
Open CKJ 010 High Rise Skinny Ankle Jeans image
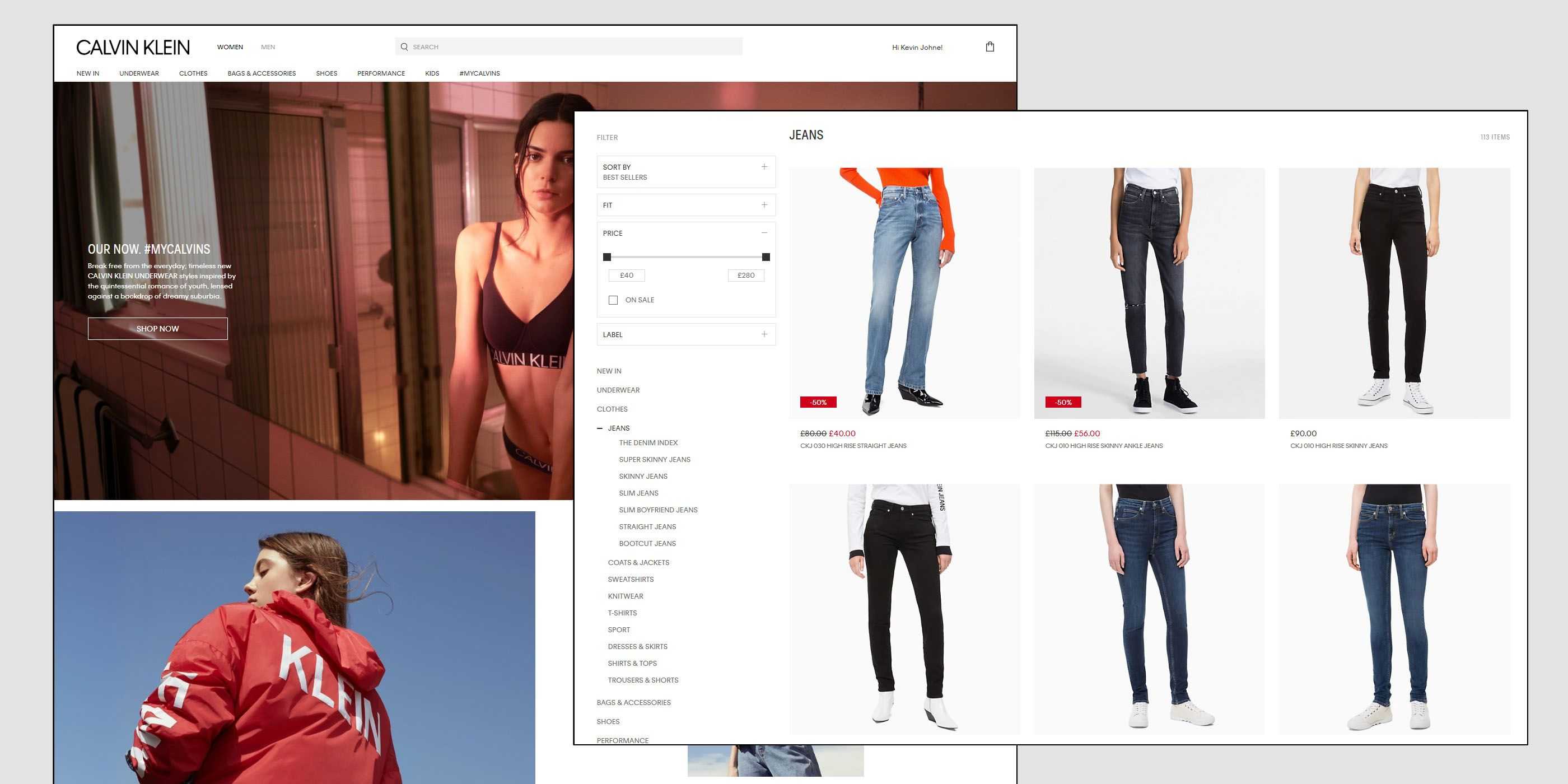[x=1149, y=293]
